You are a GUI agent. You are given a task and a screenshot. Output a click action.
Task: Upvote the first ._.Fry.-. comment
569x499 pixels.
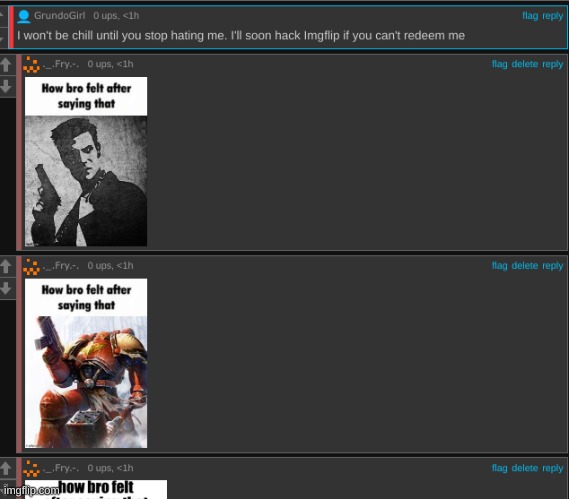[6, 65]
